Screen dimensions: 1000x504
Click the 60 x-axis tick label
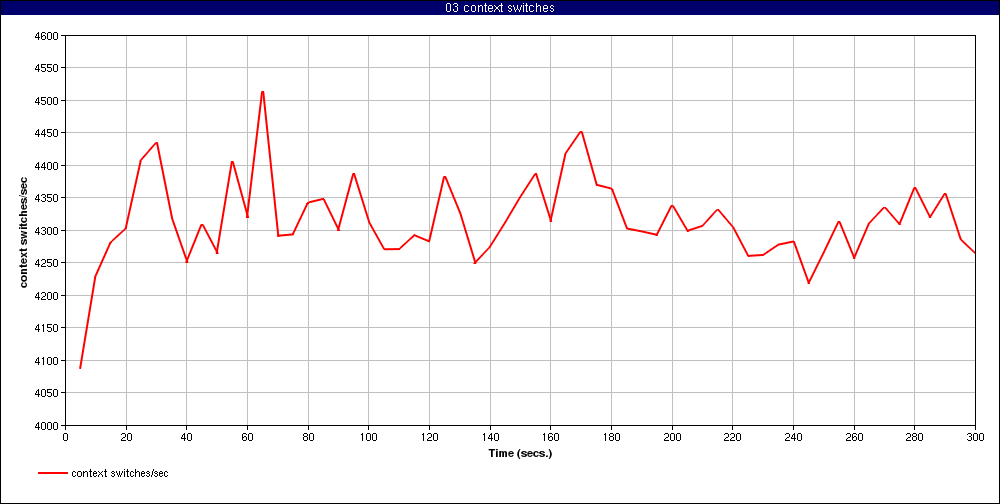pos(247,437)
